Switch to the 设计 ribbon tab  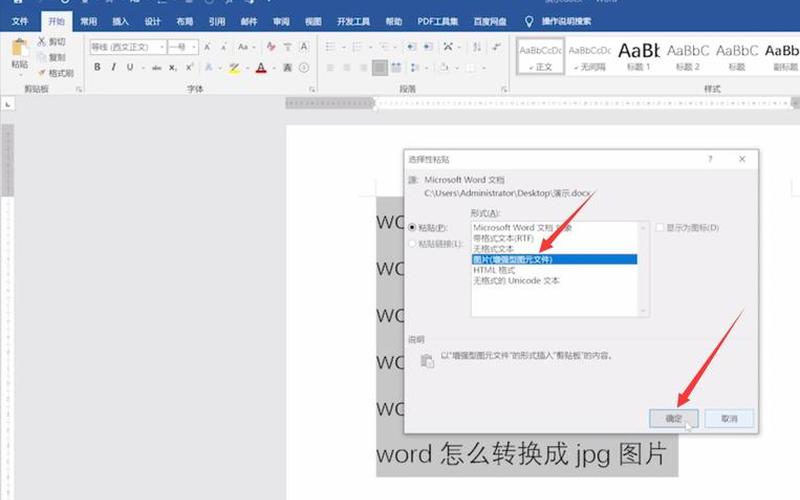152,21
